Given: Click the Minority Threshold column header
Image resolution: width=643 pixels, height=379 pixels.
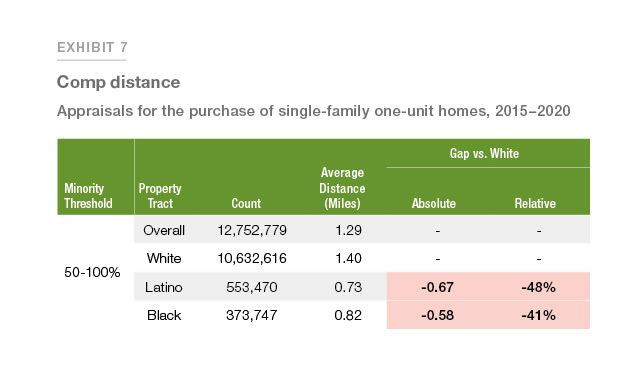Looking at the screenshot, I should (x=88, y=196).
